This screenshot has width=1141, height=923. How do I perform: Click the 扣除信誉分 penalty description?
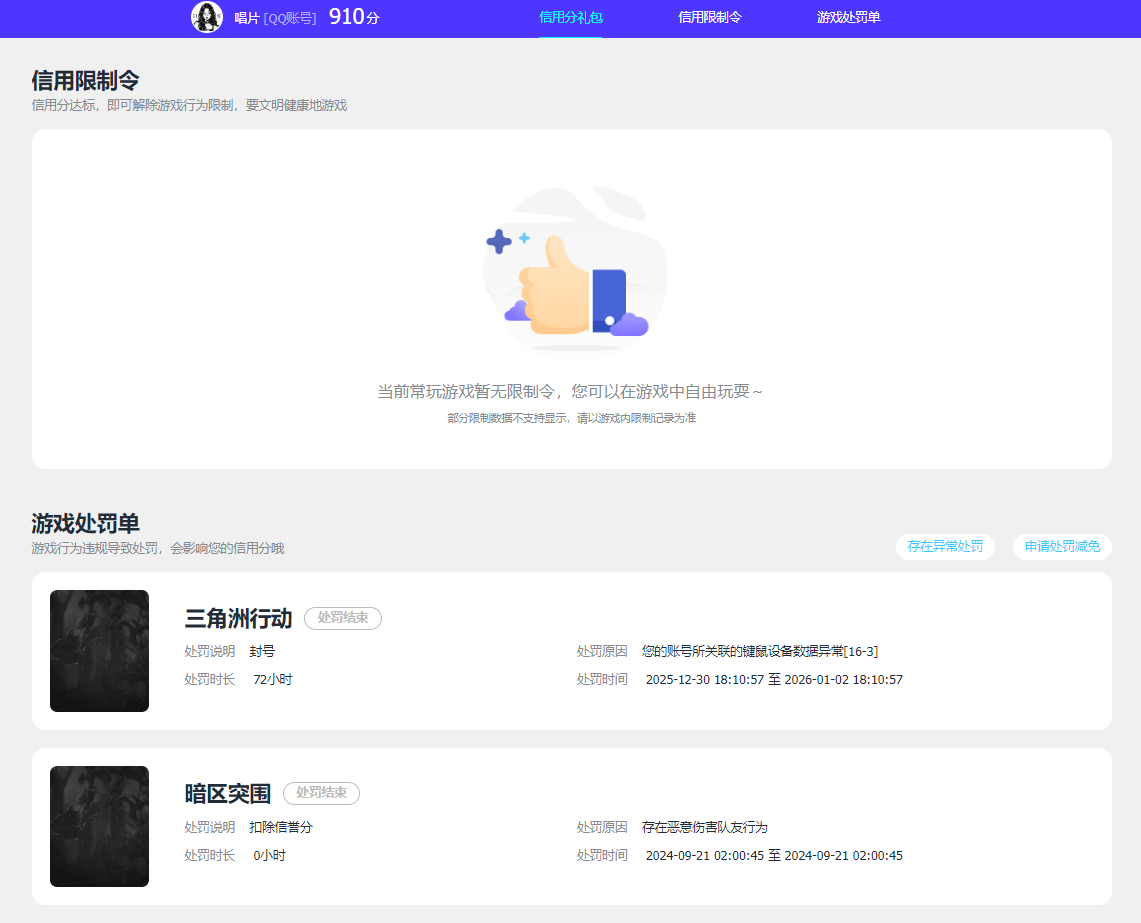pos(281,828)
